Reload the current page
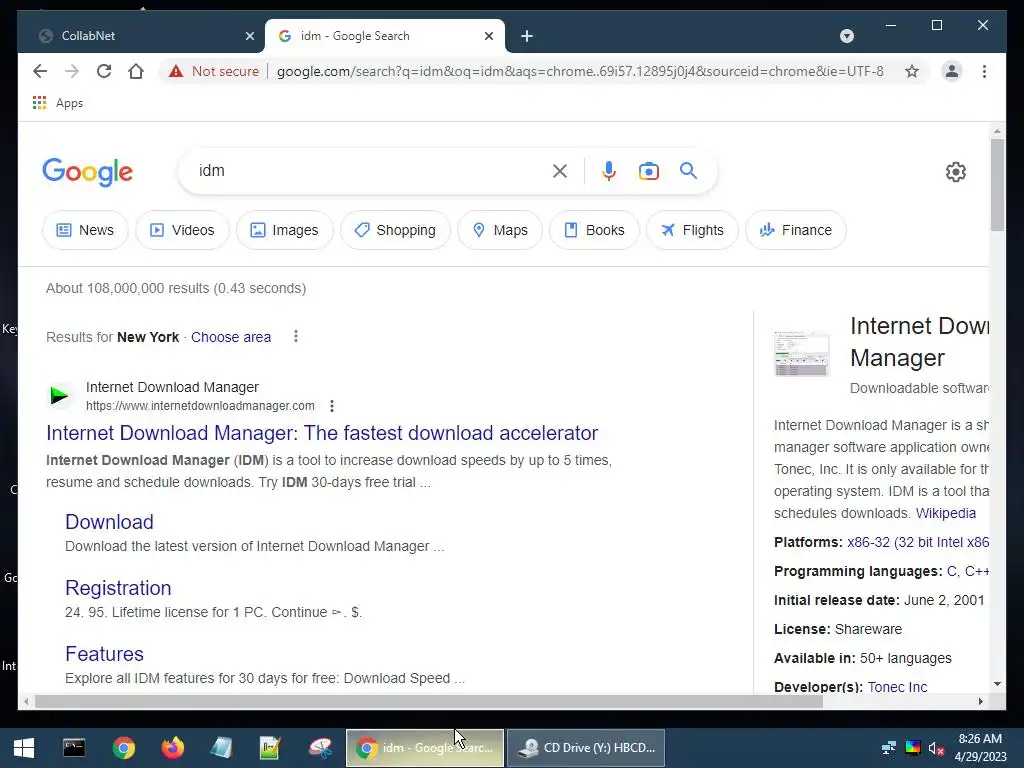This screenshot has width=1024, height=768. (104, 71)
